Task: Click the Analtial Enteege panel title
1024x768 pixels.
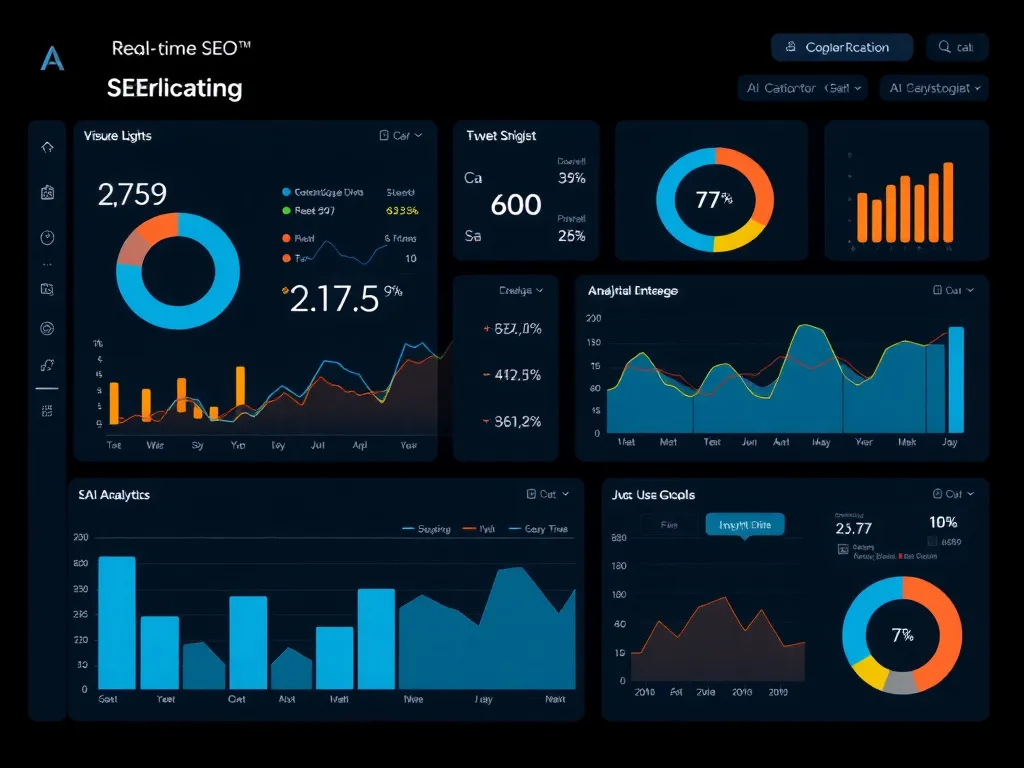Action: click(x=633, y=291)
